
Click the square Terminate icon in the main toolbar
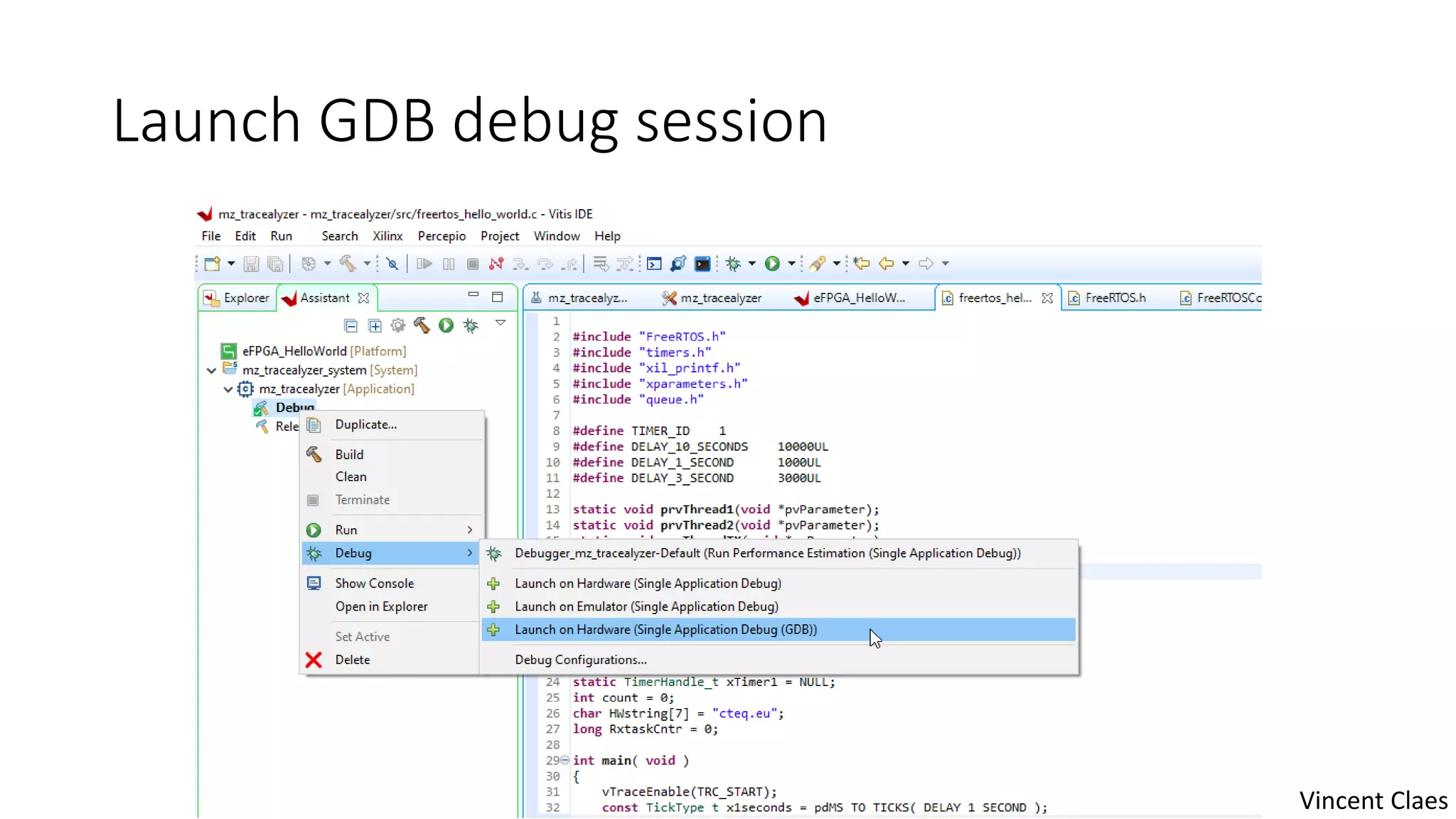point(473,264)
